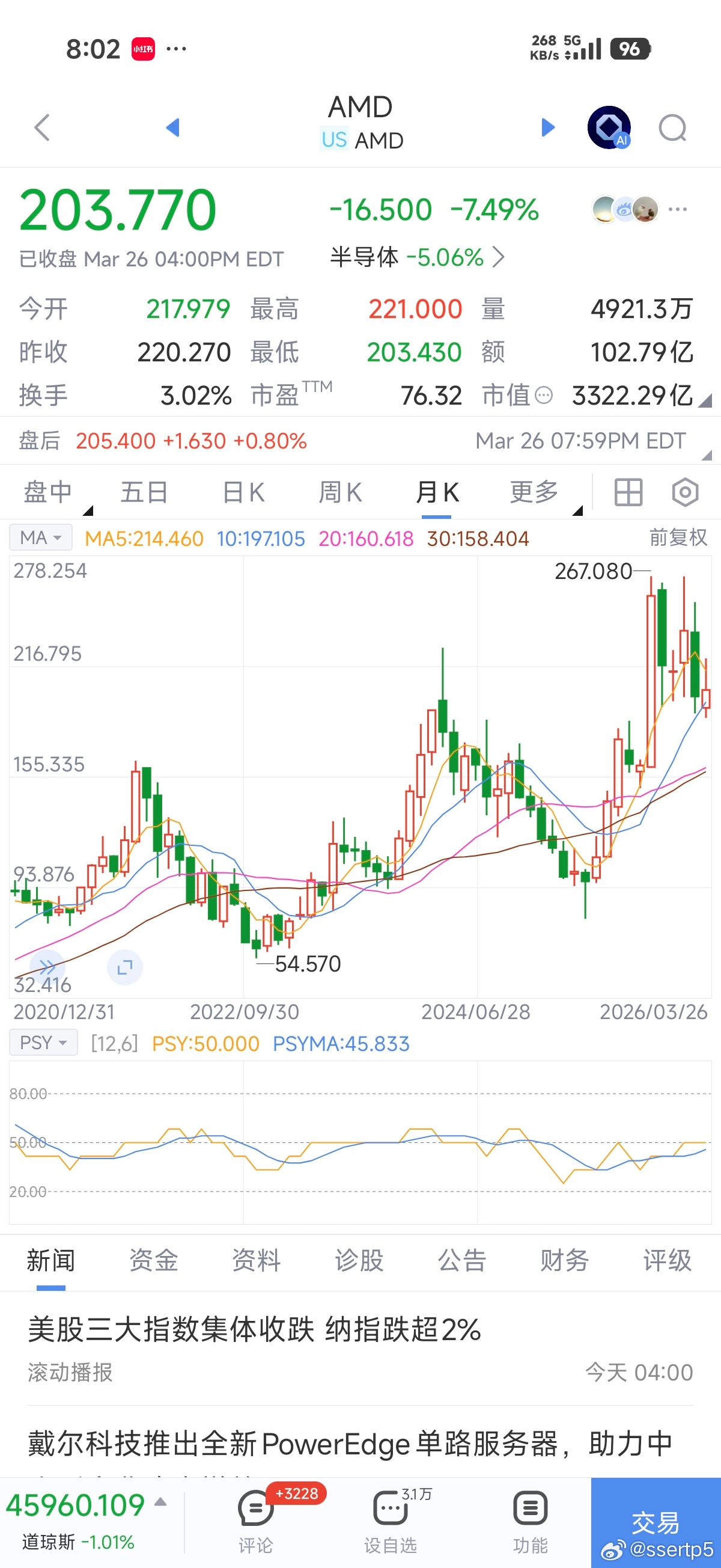Tap the user avatars group icon
Screen dimensions: 721x1568
point(625,209)
